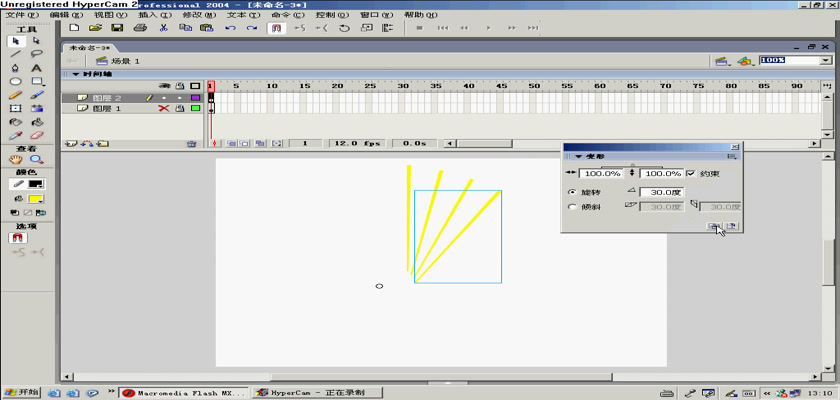
Task: Open the 文件 File menu
Action: [22, 15]
